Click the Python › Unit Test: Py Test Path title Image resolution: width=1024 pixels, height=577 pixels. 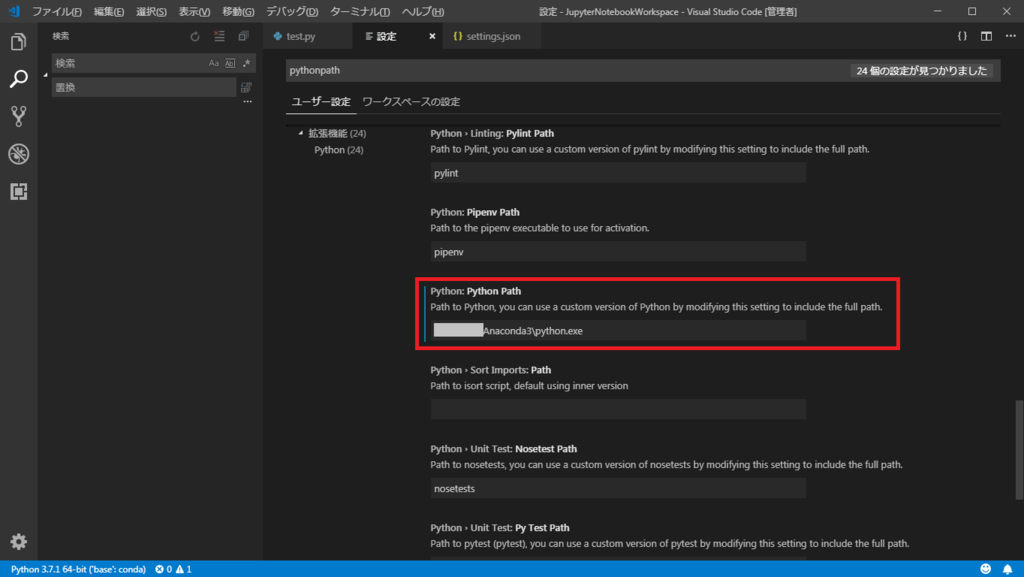coord(500,528)
